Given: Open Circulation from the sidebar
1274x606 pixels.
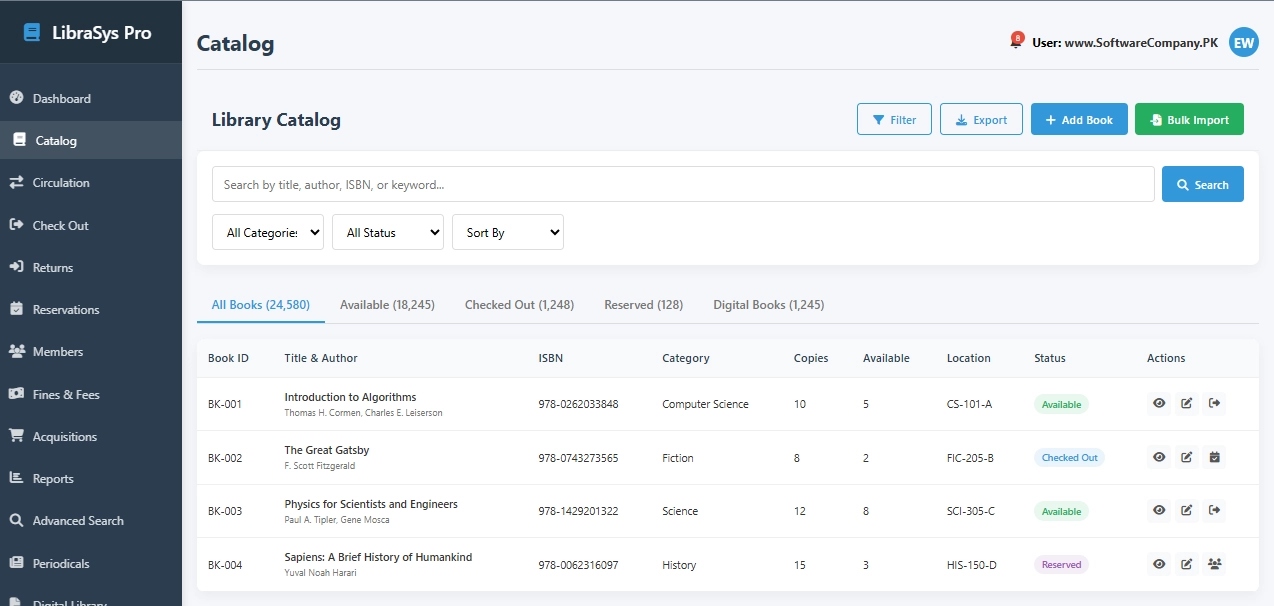Looking at the screenshot, I should pos(64,182).
